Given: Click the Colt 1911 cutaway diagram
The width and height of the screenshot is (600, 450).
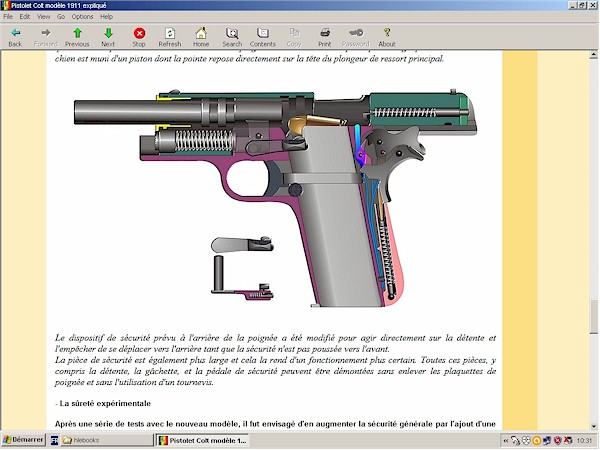Looking at the screenshot, I should pyautogui.click(x=276, y=197).
